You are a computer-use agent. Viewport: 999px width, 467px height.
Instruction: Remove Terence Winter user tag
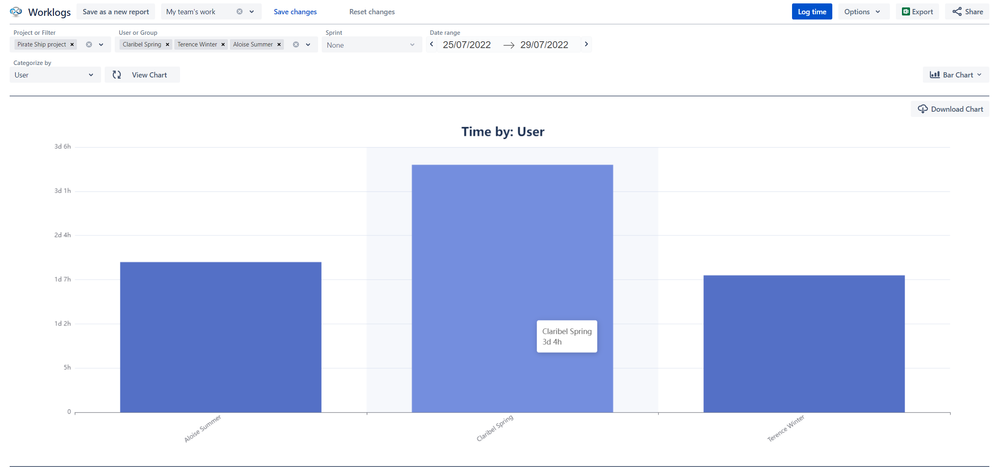(x=223, y=45)
